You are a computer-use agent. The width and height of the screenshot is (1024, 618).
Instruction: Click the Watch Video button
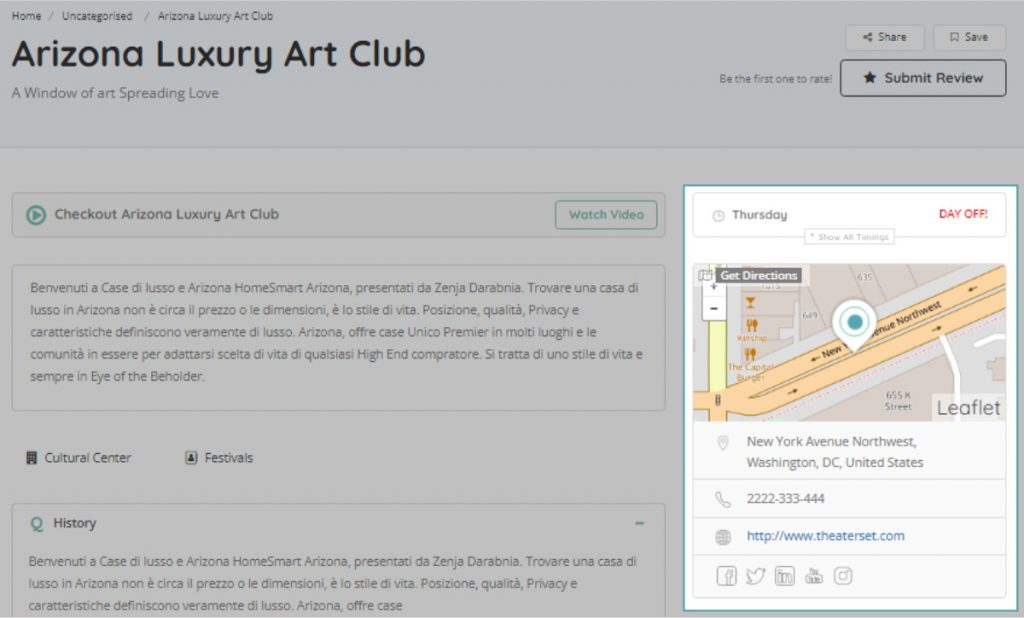[606, 215]
